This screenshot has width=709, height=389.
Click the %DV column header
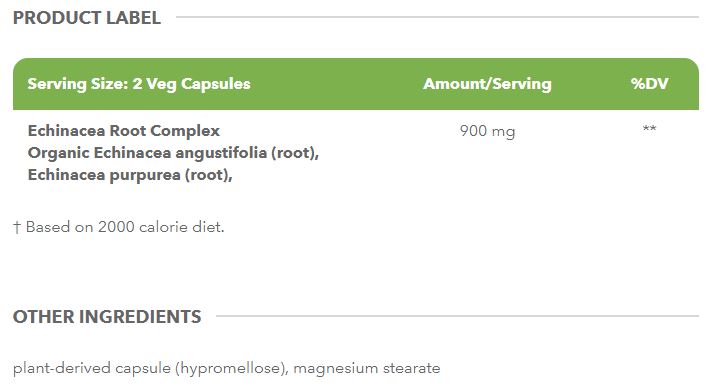[x=649, y=84]
